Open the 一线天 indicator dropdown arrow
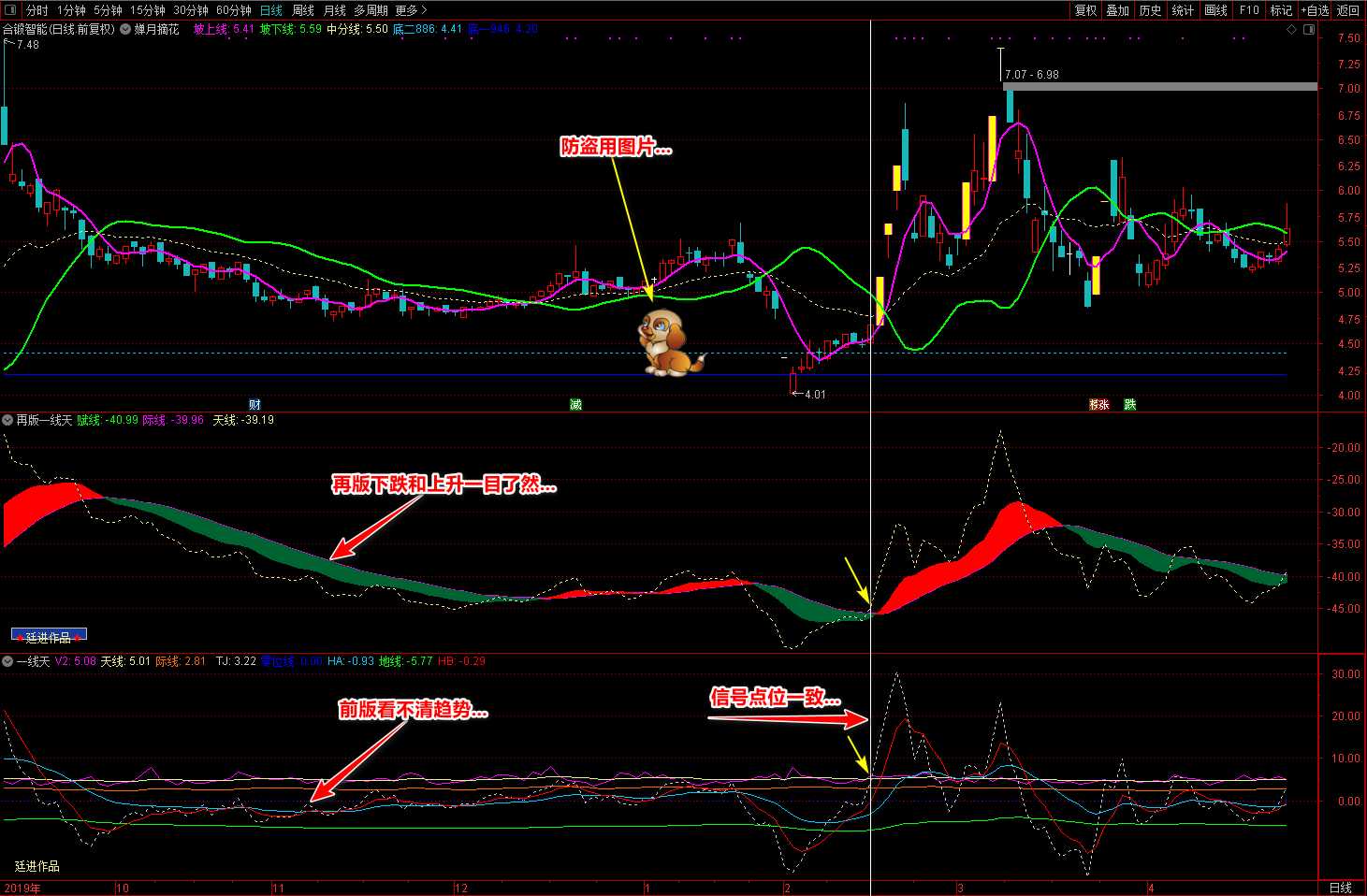The image size is (1367, 896). point(7,661)
